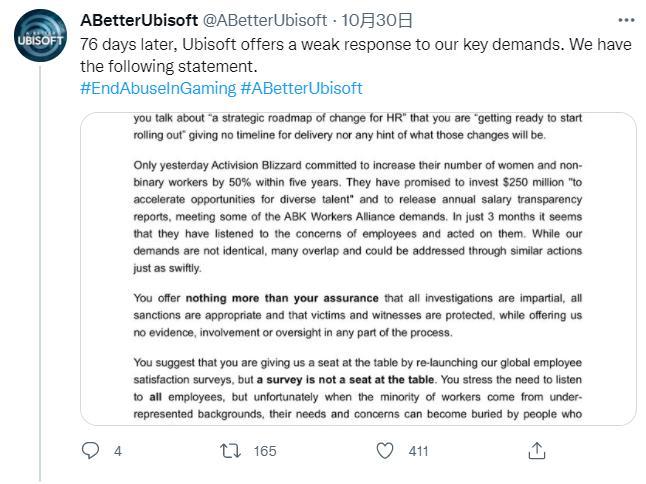Click the Activision Blizzard paragraph in image

pos(358,217)
